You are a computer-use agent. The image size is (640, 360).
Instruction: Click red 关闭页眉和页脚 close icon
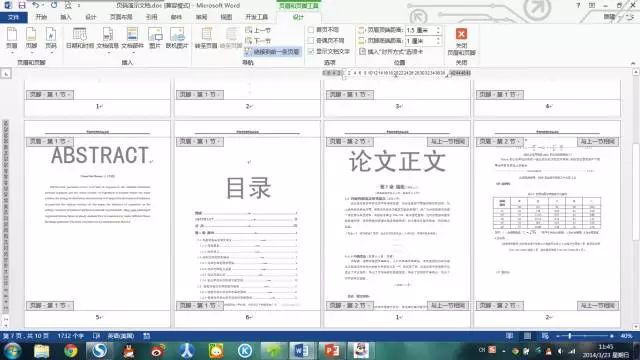pos(461,34)
